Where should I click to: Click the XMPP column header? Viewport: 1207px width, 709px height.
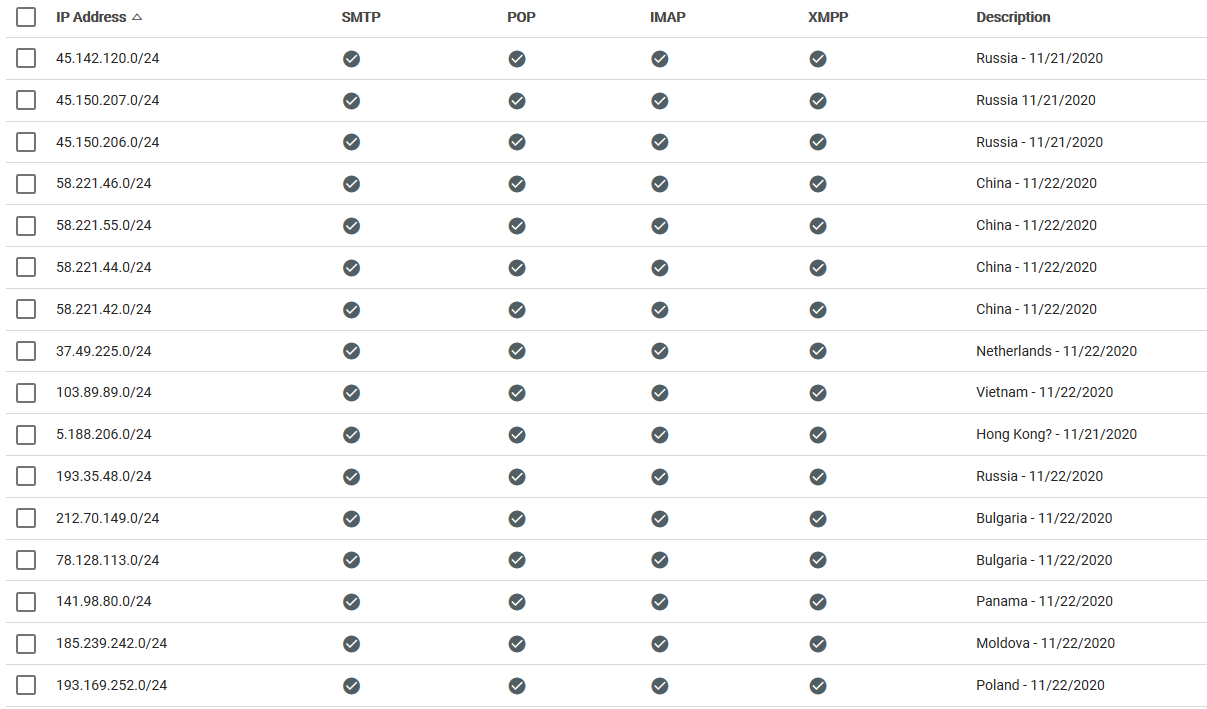point(828,17)
